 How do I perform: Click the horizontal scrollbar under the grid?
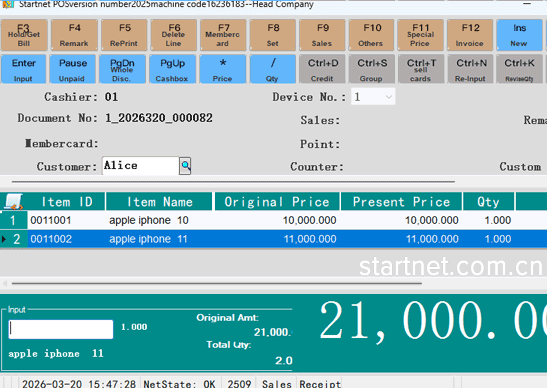(x=216, y=283)
